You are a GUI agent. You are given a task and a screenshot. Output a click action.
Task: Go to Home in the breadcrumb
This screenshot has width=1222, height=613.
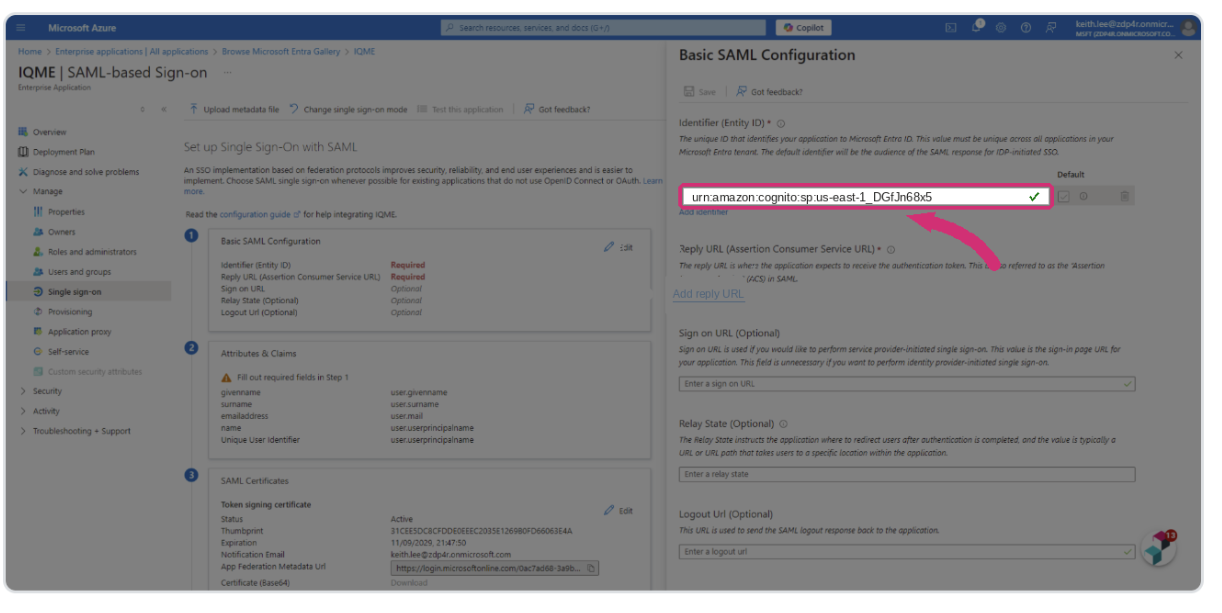29,51
